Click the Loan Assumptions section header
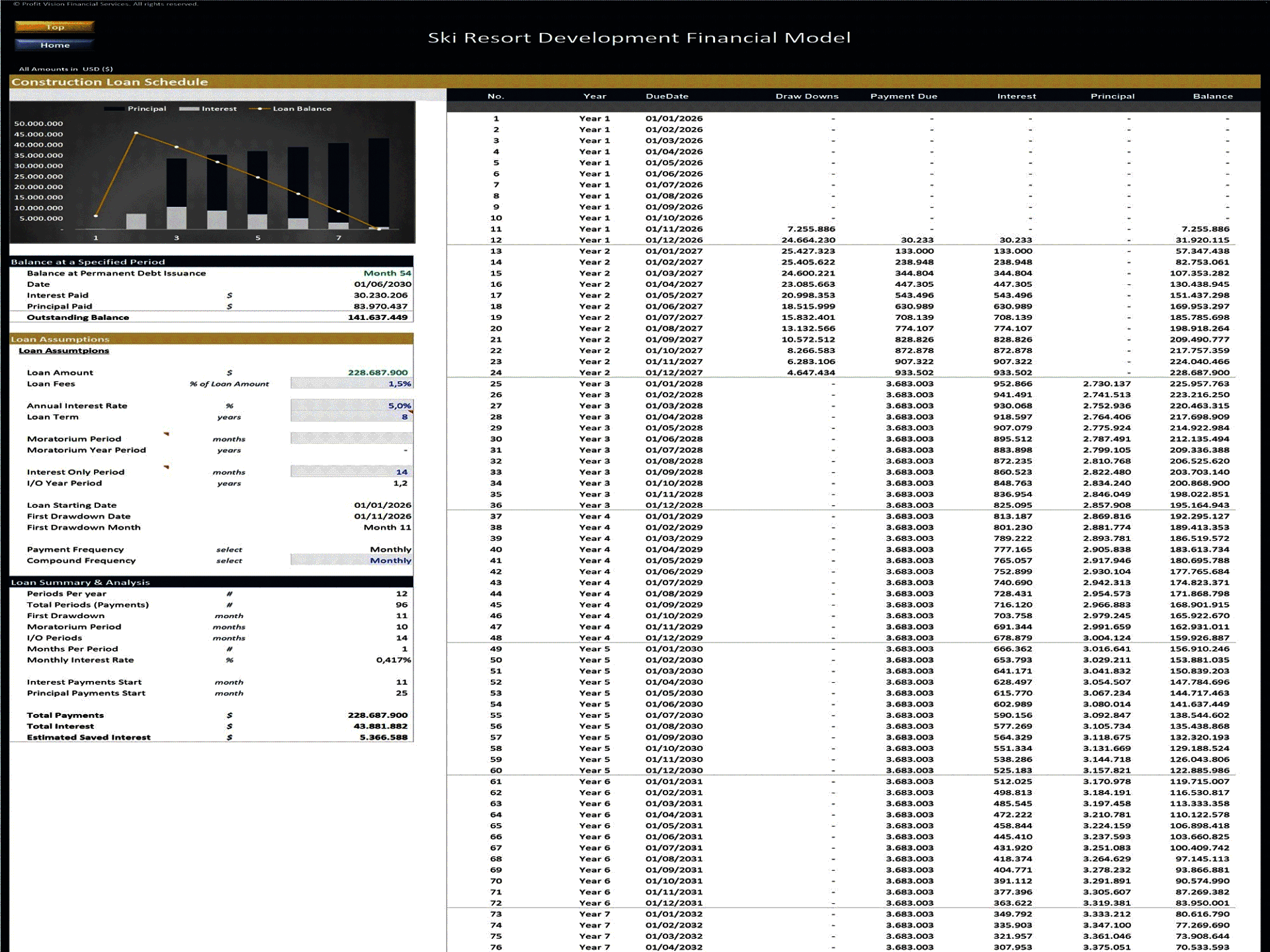This screenshot has height=952, width=1270. 211,339
